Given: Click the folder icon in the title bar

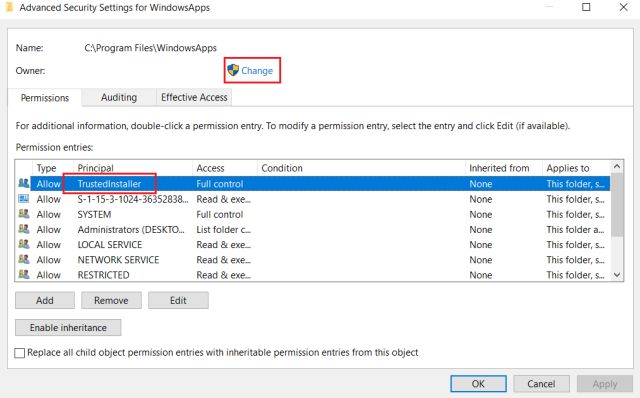Looking at the screenshot, I should 9,7.
